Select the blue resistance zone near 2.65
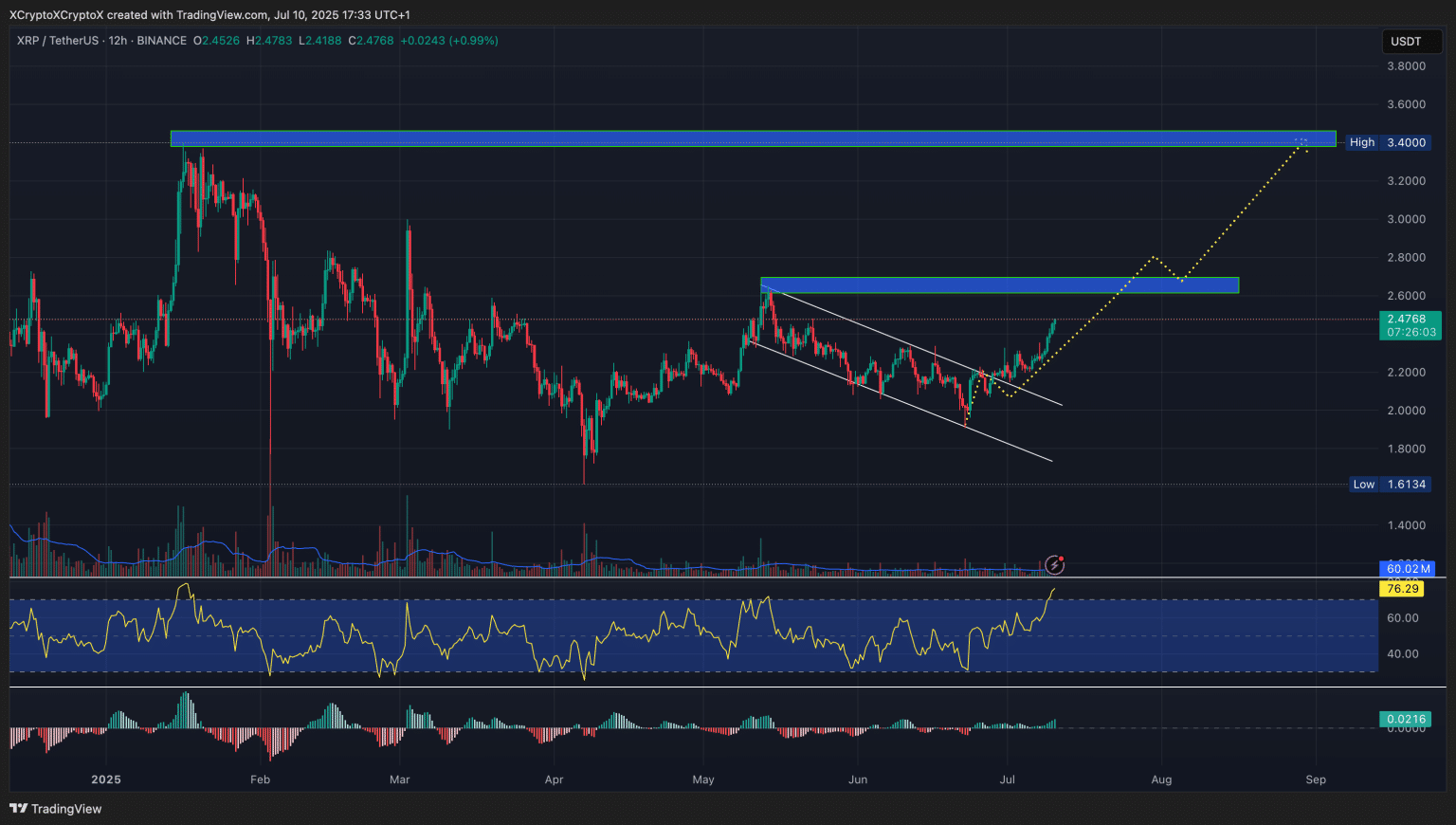 point(999,285)
